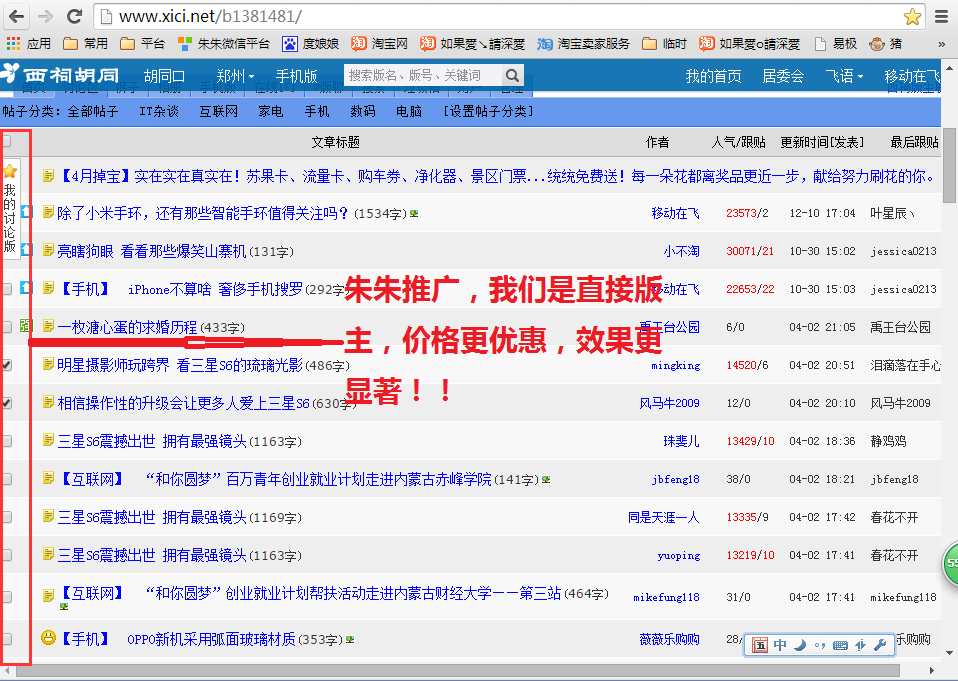
Task: Click the star icon above 我的讨论版
Action: point(10,171)
